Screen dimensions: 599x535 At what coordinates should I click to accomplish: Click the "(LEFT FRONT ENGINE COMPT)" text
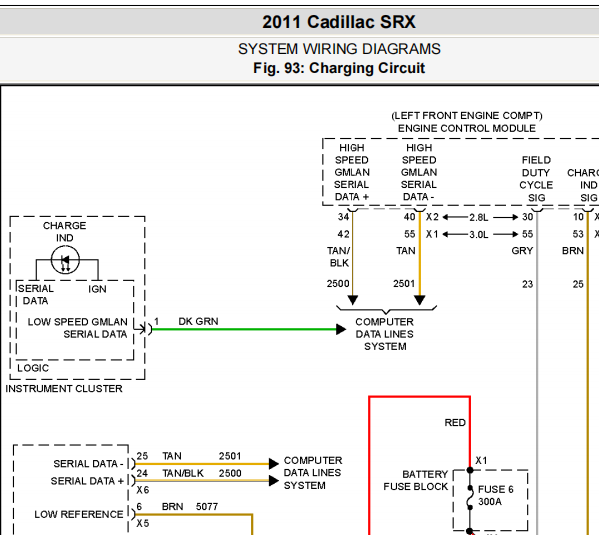467,116
